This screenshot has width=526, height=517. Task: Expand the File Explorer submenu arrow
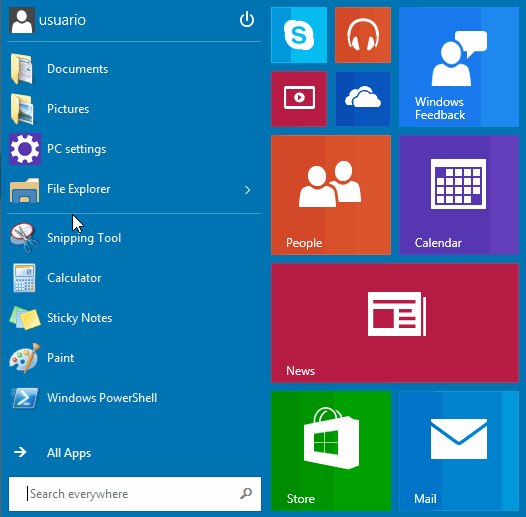coord(248,190)
